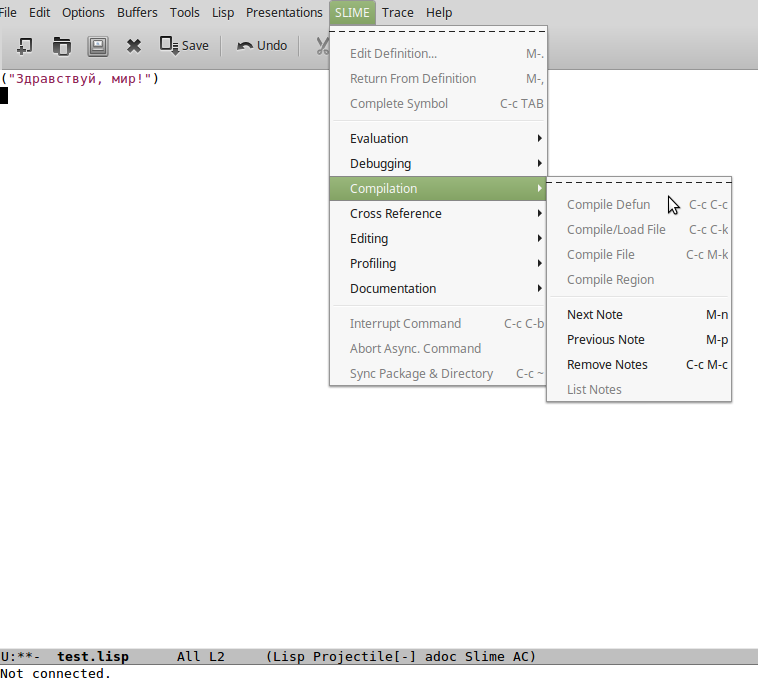Image resolution: width=758 pixels, height=686 pixels.
Task: Click the List Notes menu entry
Action: click(639, 390)
